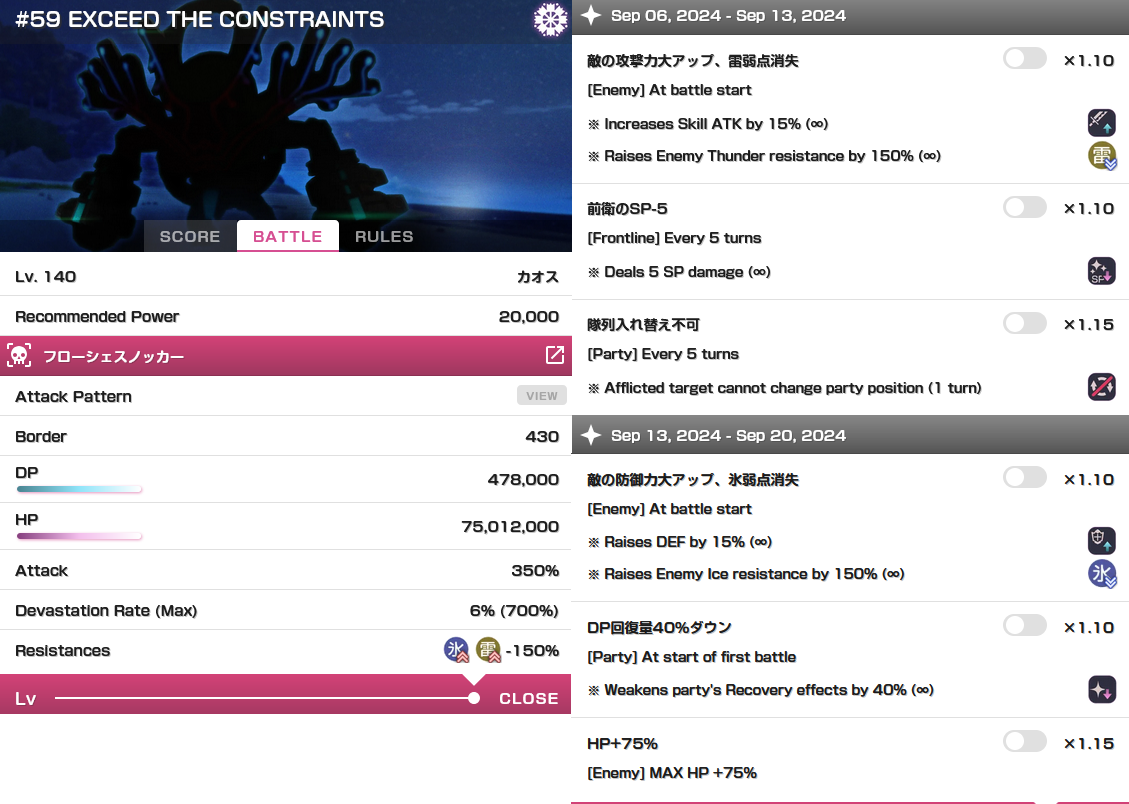1129x804 pixels.
Task: Click the -150% resistance value
Action: 532,650
